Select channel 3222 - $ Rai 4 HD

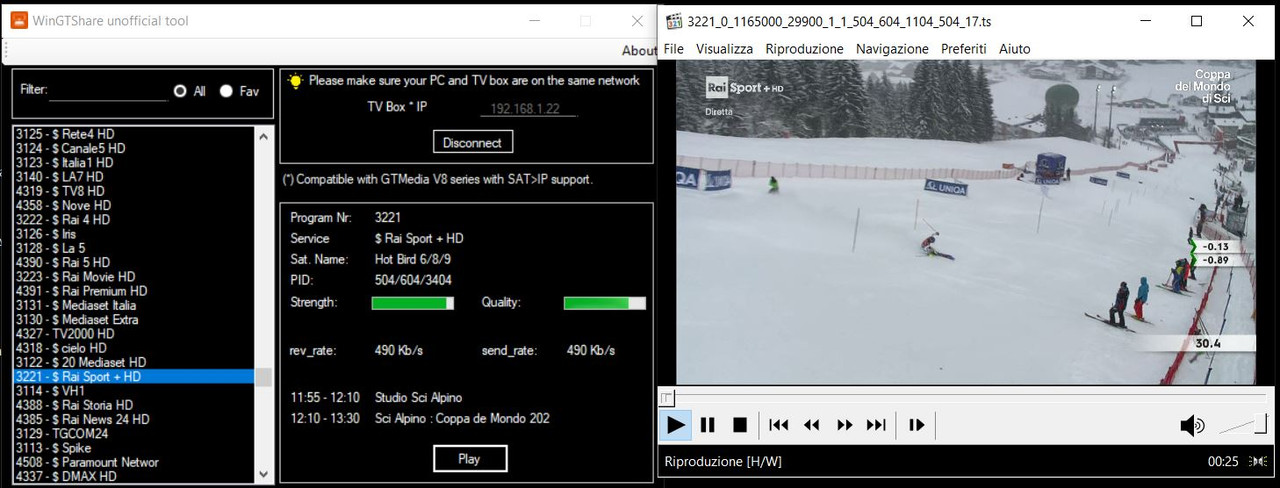click(134, 219)
